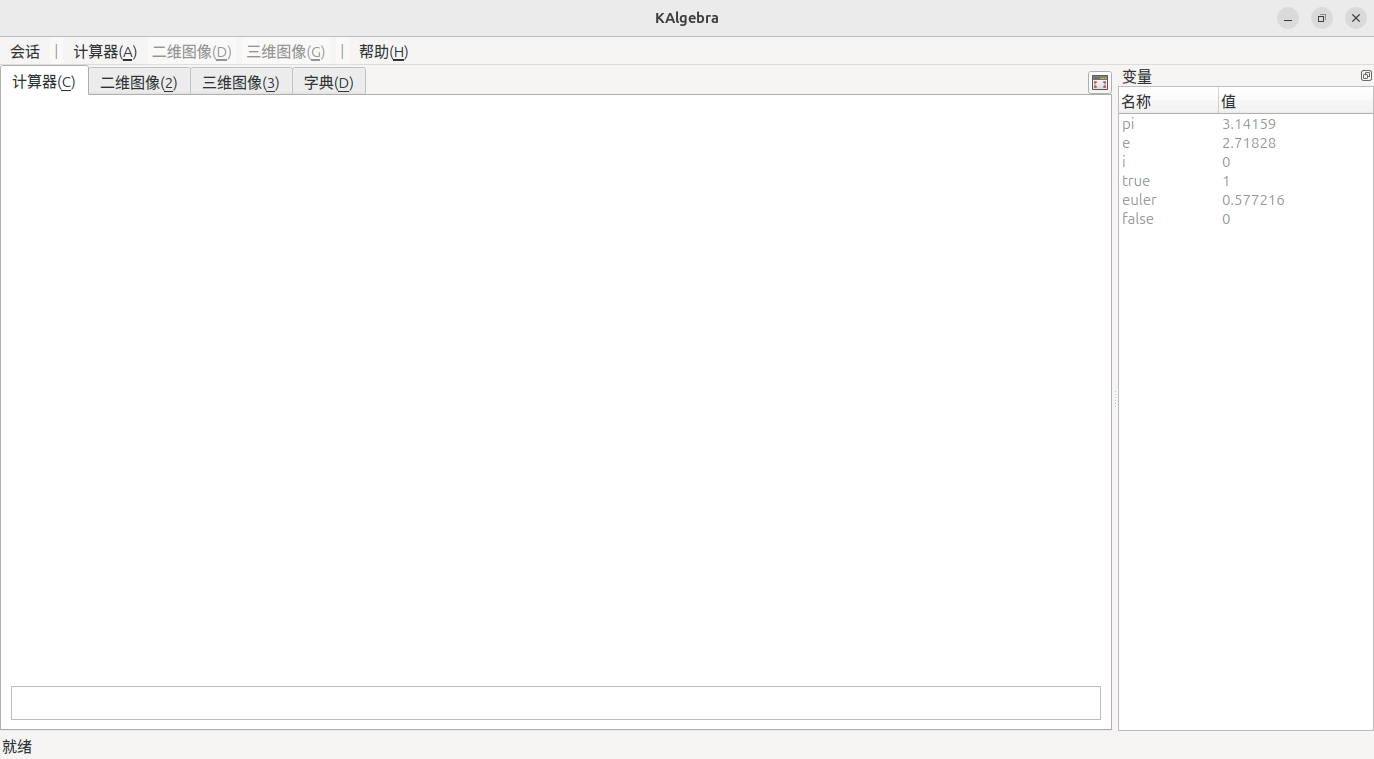The width and height of the screenshot is (1374, 759).
Task: Click the calculator icon at tab bar corner
Action: [x=1099, y=83]
